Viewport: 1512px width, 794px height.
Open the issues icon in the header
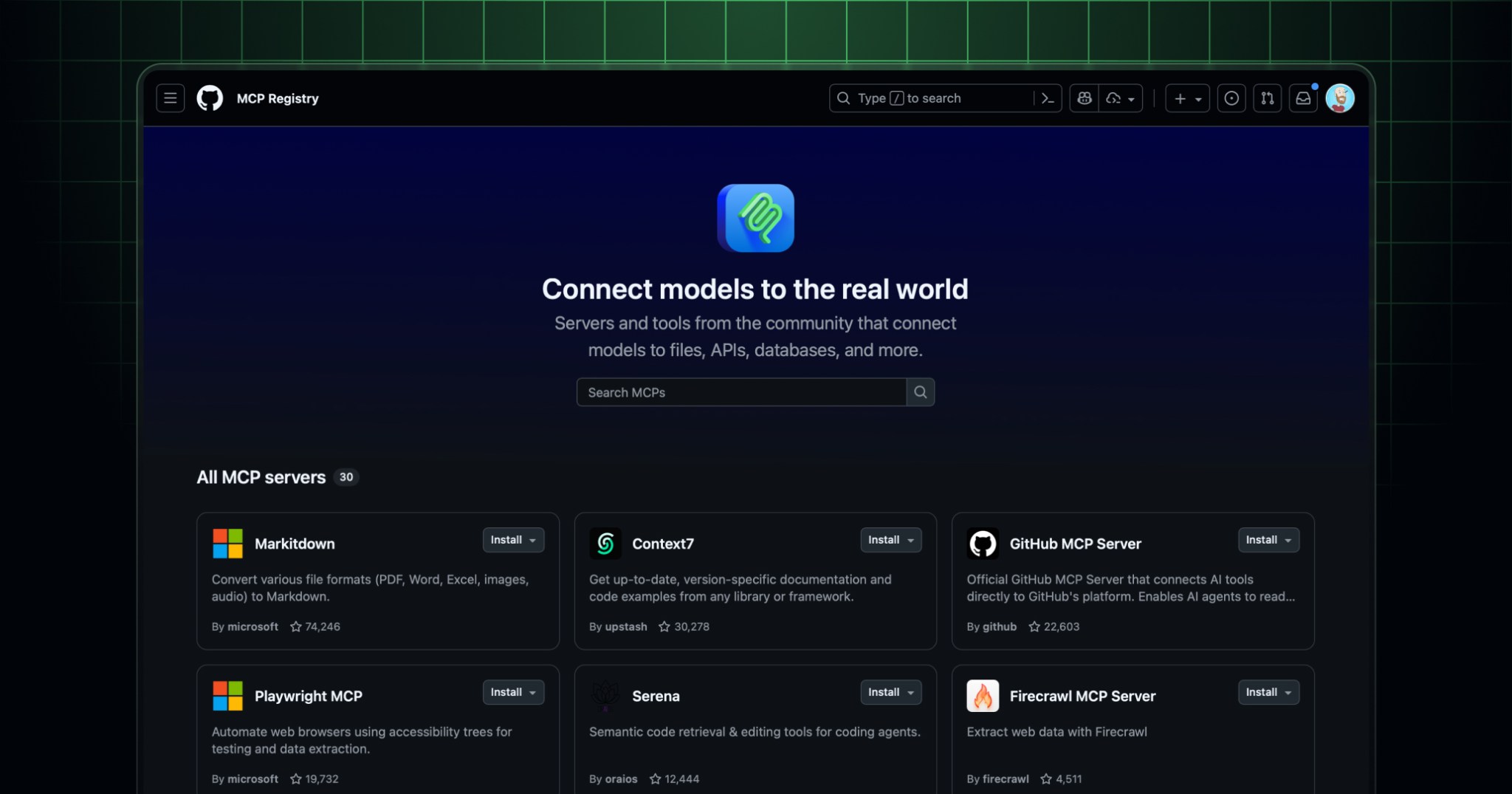pos(1231,97)
